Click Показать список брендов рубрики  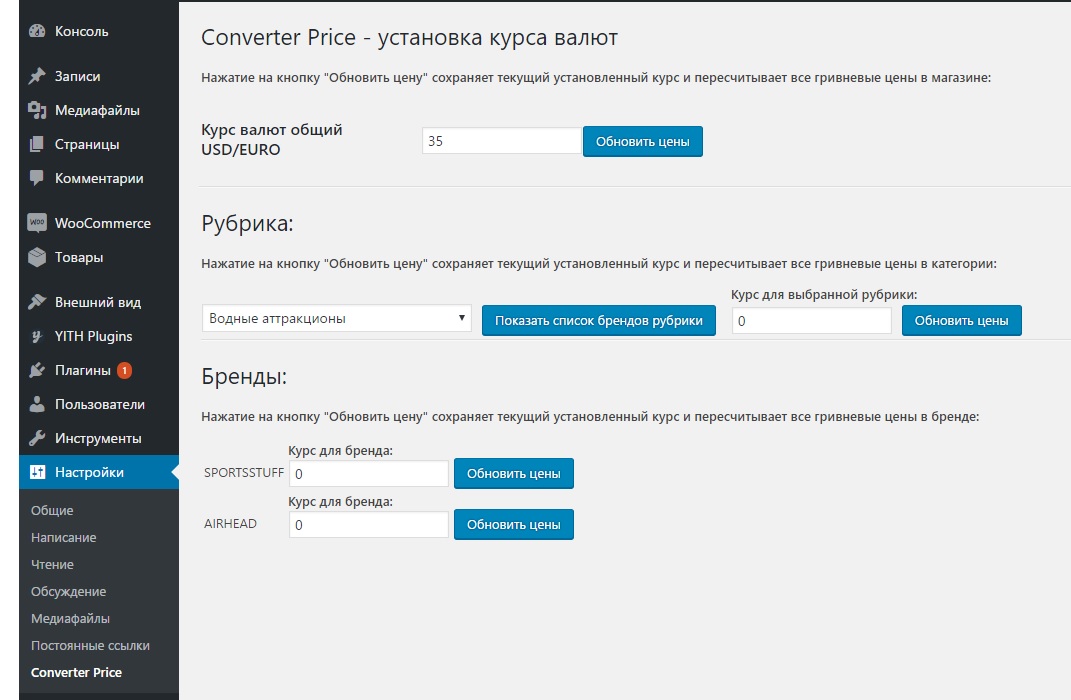pos(599,320)
